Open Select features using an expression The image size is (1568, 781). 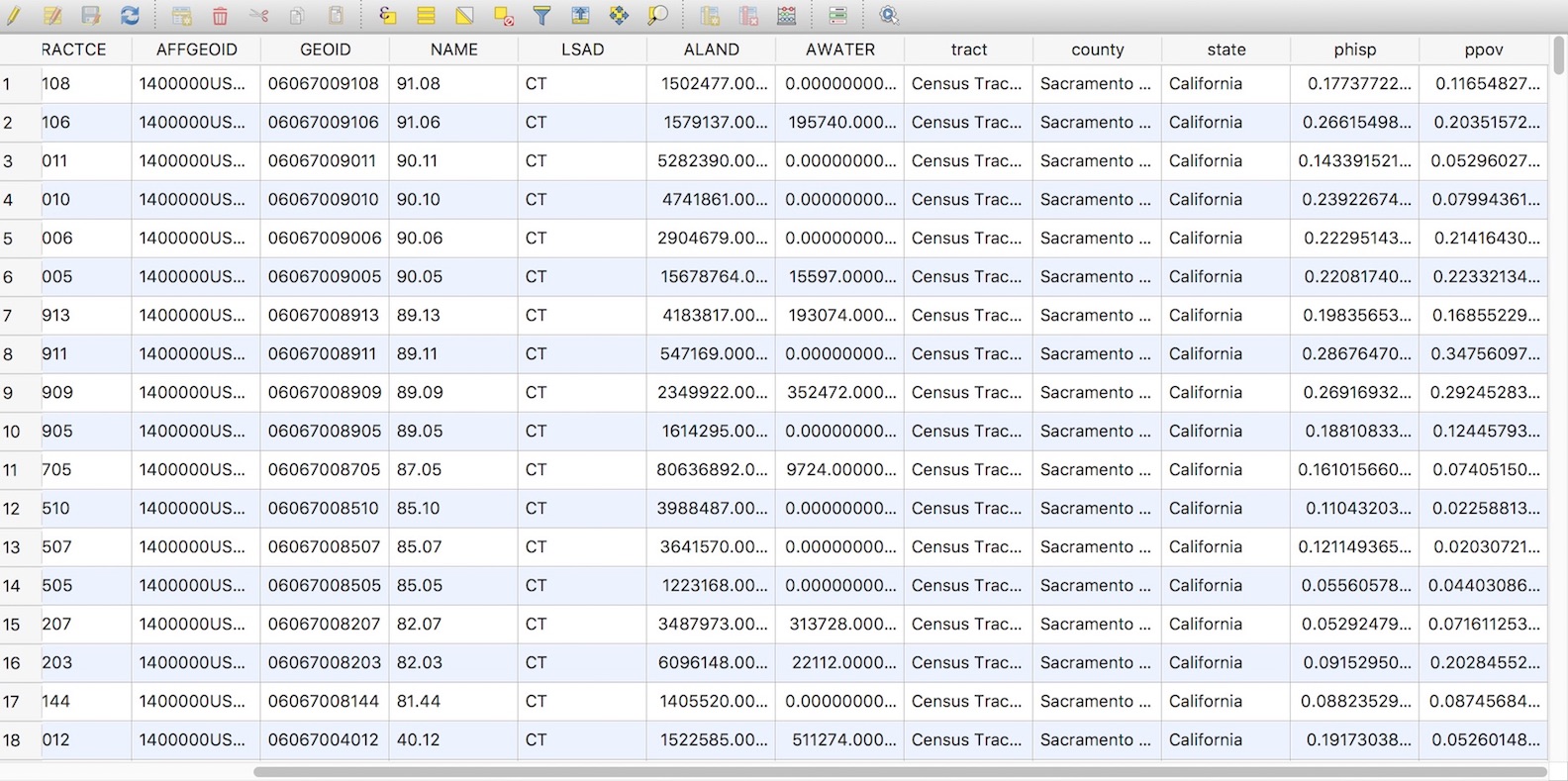pos(387,15)
